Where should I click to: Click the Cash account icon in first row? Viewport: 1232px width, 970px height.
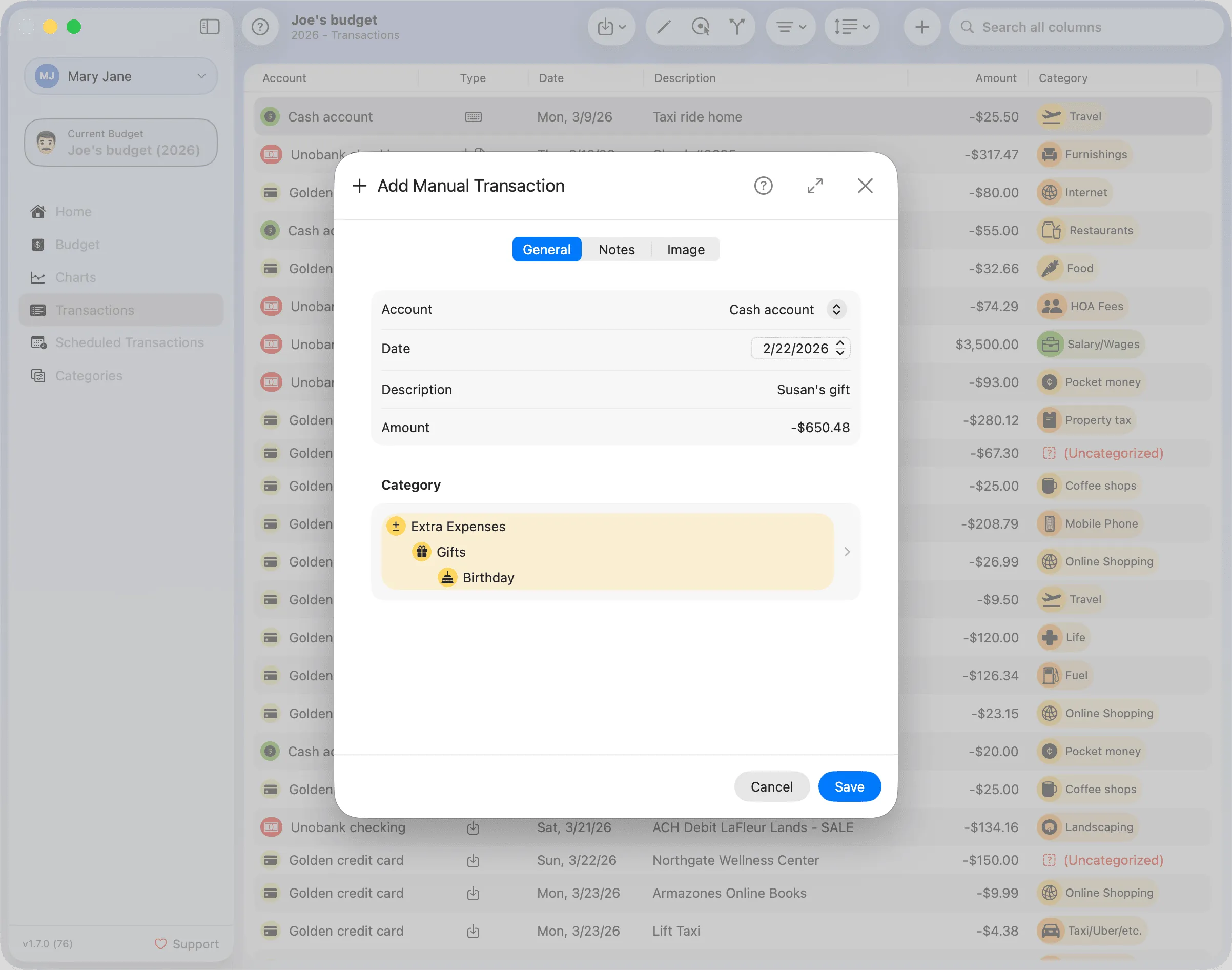click(270, 116)
